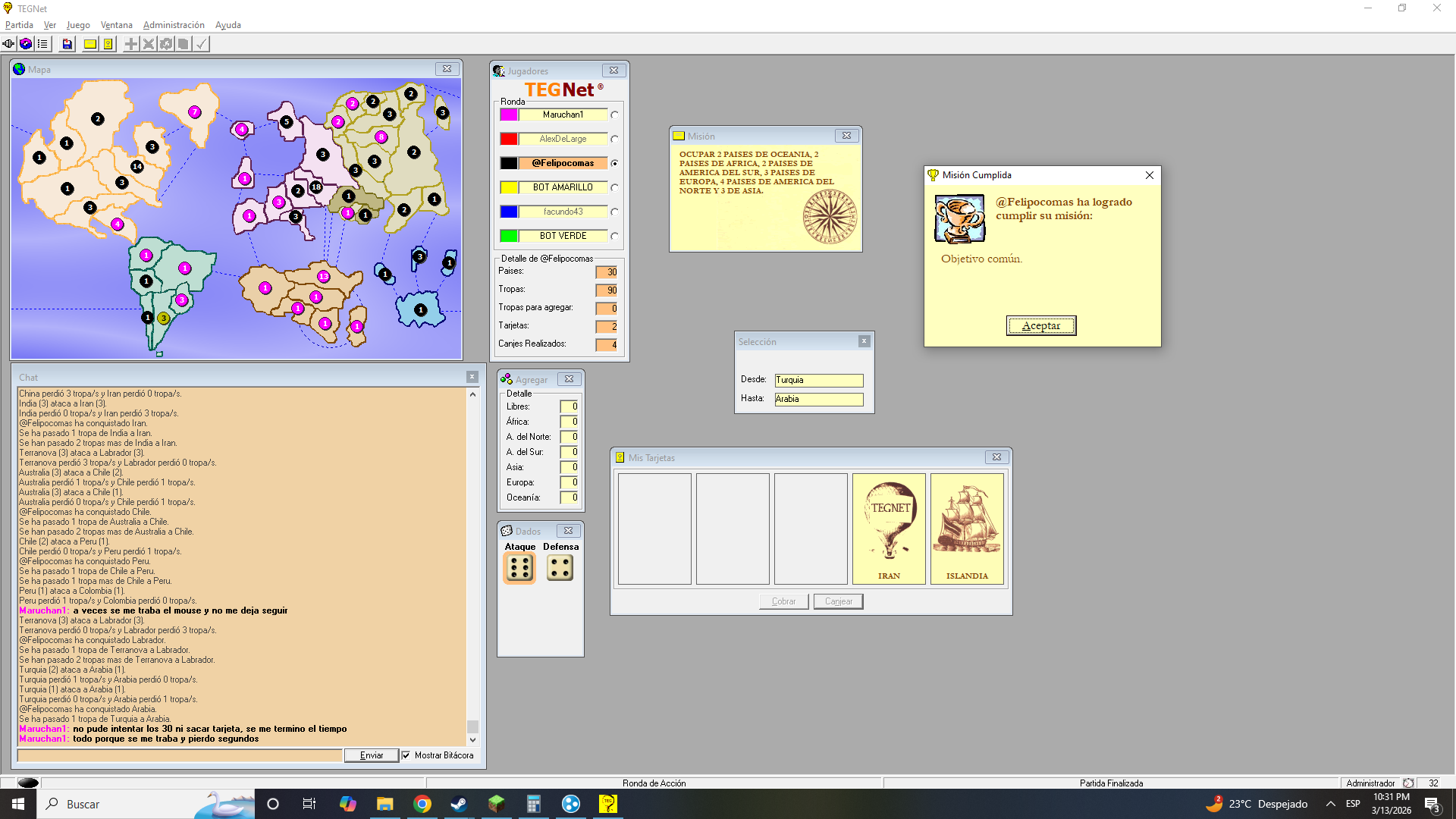Click the chat scrollbar down arrow
The width and height of the screenshot is (1456, 819).
(x=472, y=739)
